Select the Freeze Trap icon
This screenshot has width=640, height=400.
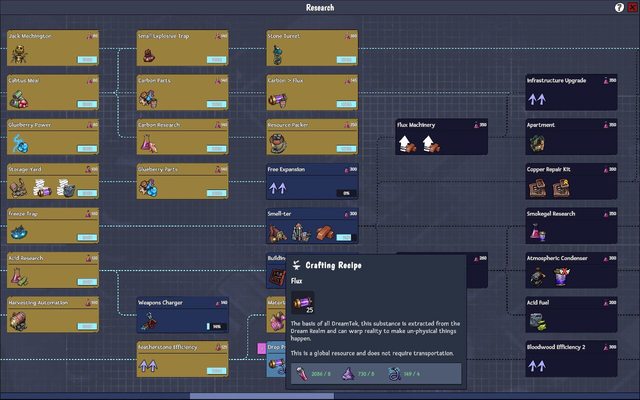pyautogui.click(x=20, y=232)
